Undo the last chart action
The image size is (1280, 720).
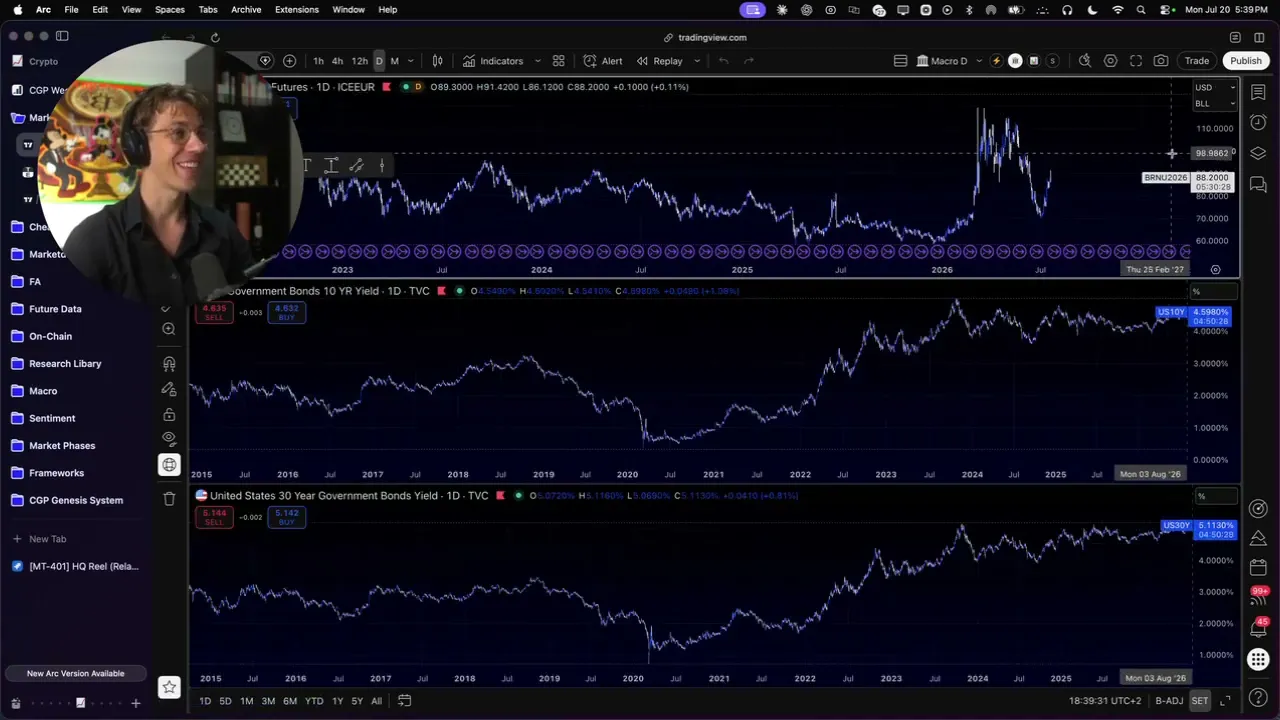pyautogui.click(x=723, y=61)
